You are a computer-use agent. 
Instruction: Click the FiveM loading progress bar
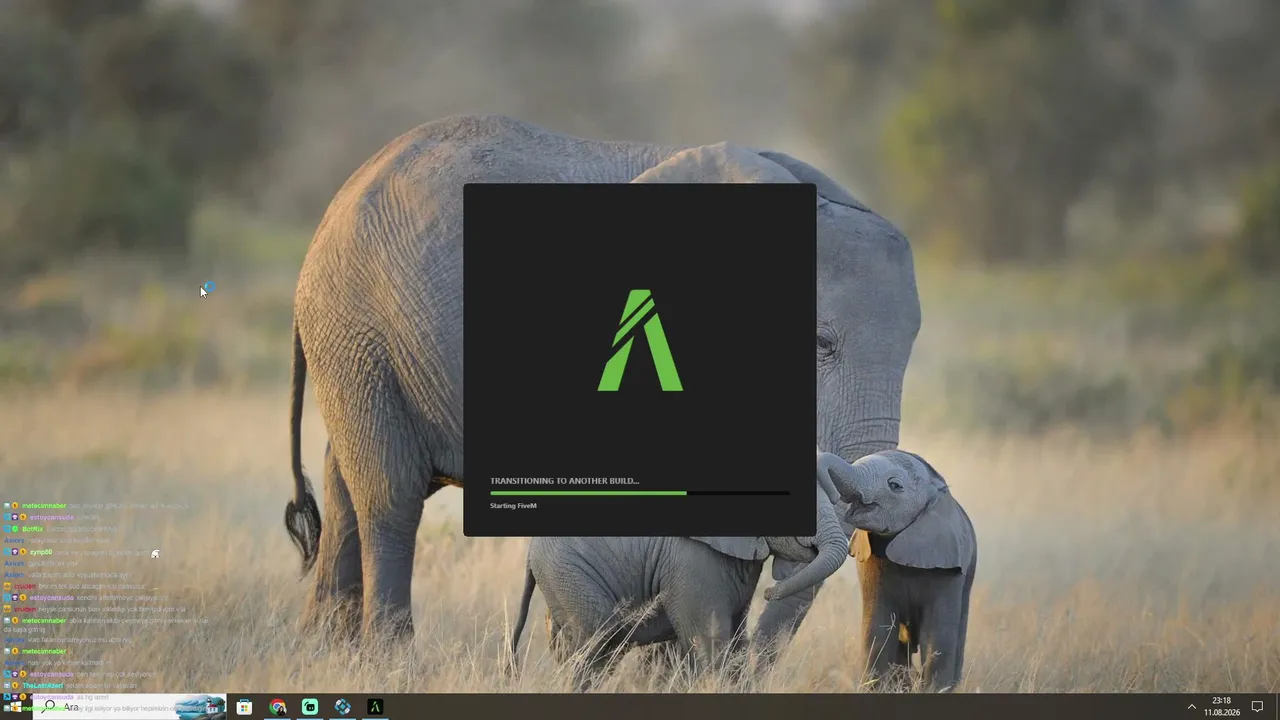pos(640,493)
